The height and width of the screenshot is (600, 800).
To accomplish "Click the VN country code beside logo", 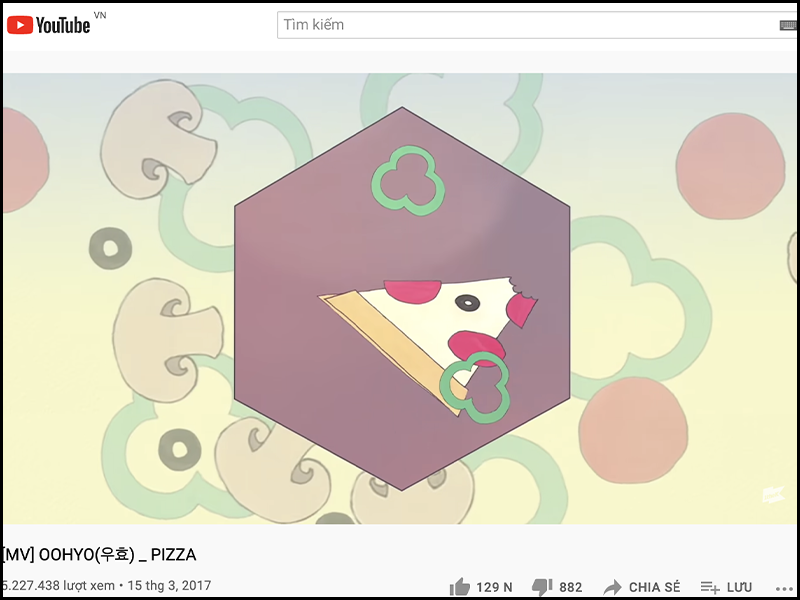I will pyautogui.click(x=100, y=15).
